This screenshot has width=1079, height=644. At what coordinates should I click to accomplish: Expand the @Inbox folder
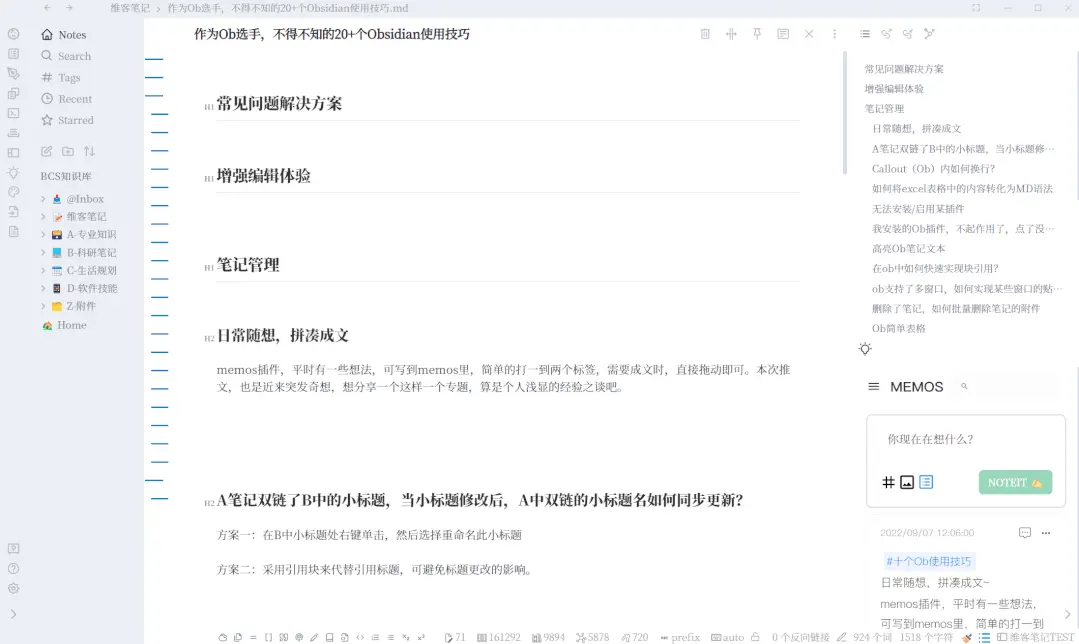(x=43, y=199)
